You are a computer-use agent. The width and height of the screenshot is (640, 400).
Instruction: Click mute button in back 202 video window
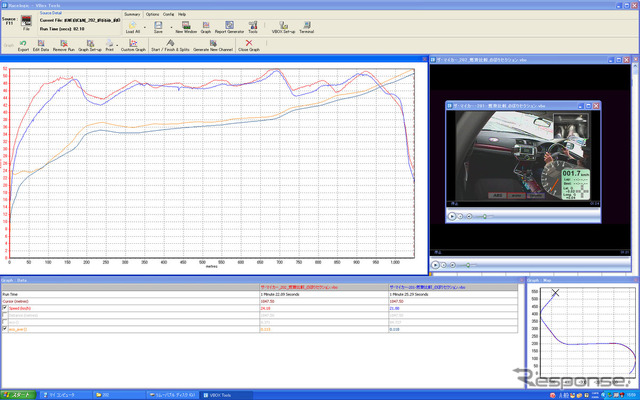453,265
